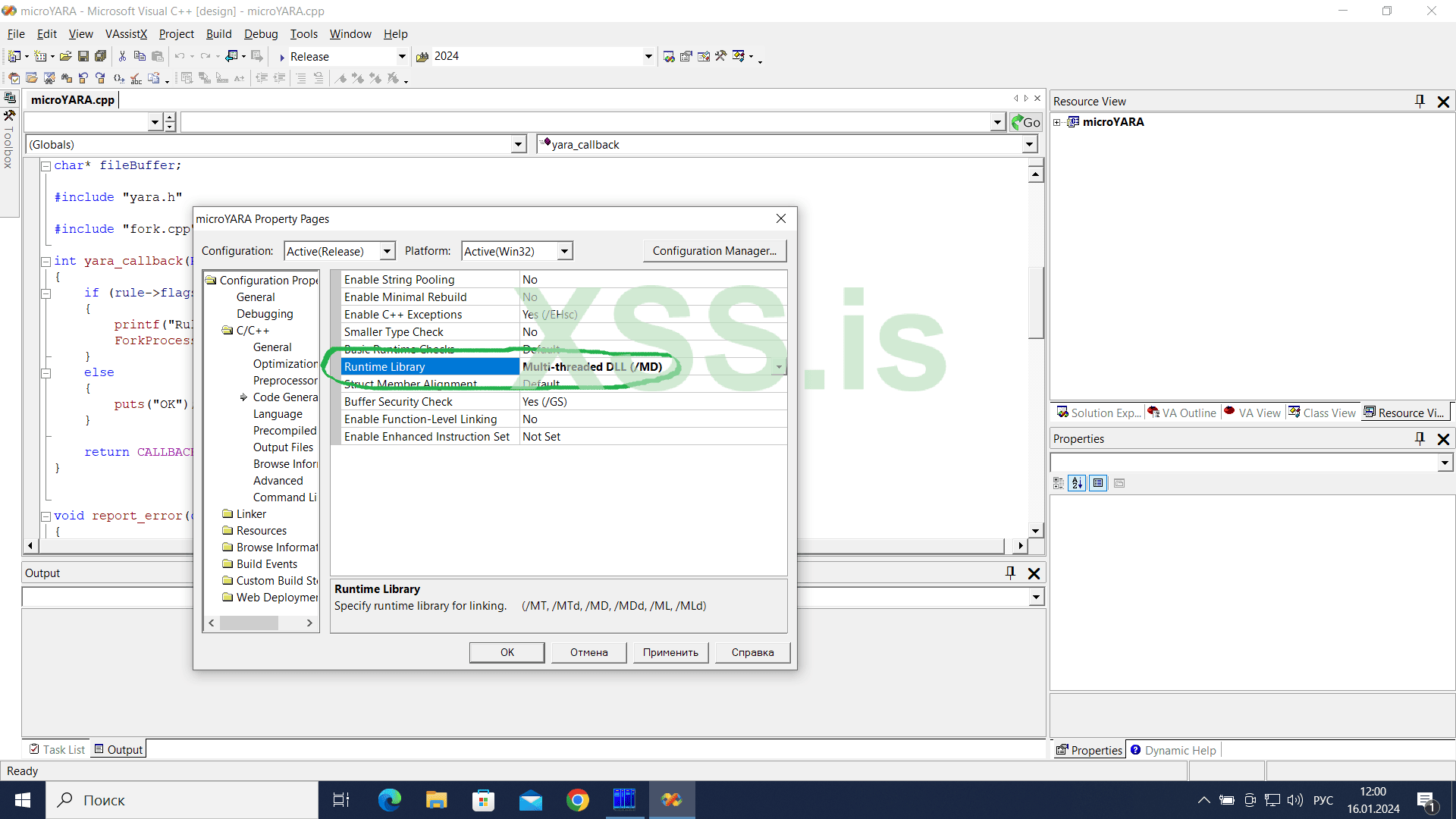This screenshot has width=1456, height=819.
Task: Click the Save toolbar icon
Action: coord(83,56)
